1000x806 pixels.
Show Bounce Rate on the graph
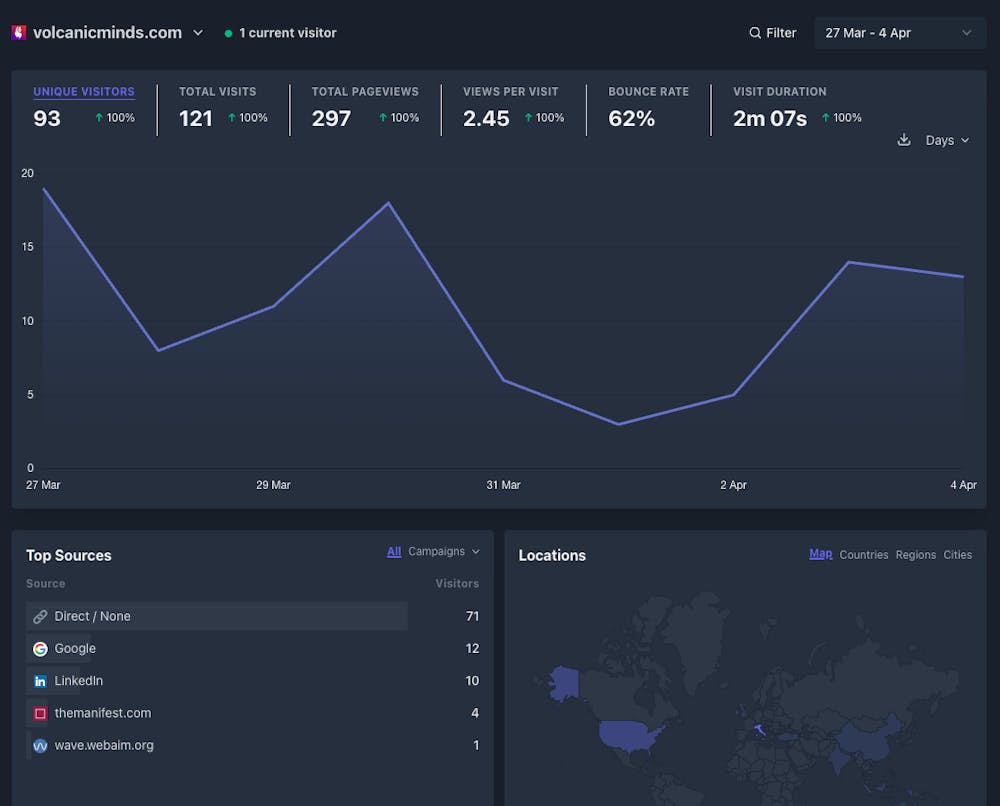pos(648,92)
